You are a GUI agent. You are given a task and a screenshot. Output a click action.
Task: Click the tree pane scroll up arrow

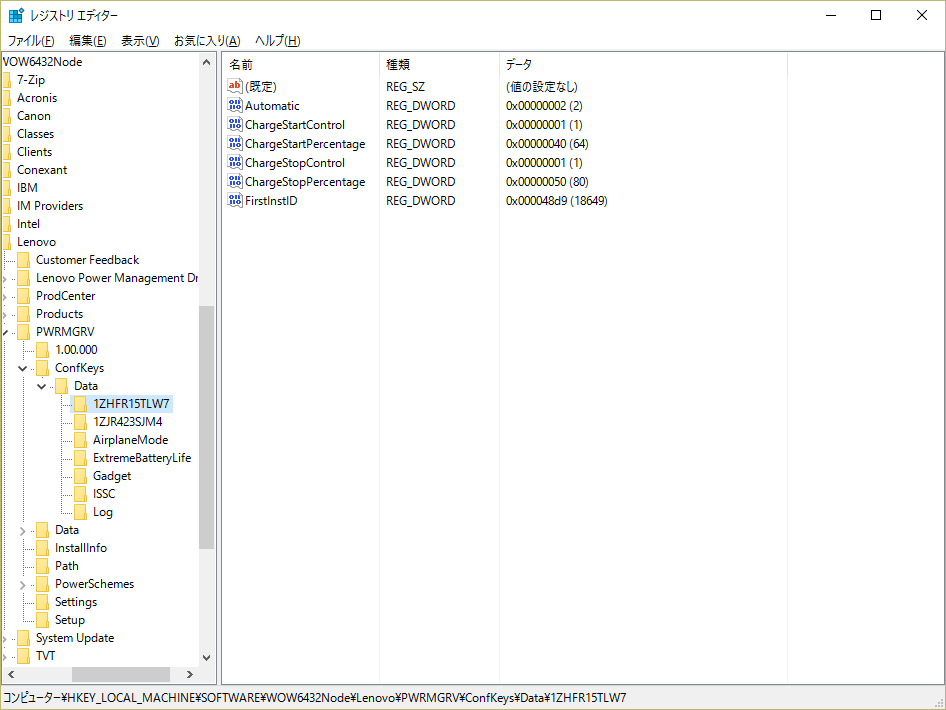pyautogui.click(x=206, y=62)
